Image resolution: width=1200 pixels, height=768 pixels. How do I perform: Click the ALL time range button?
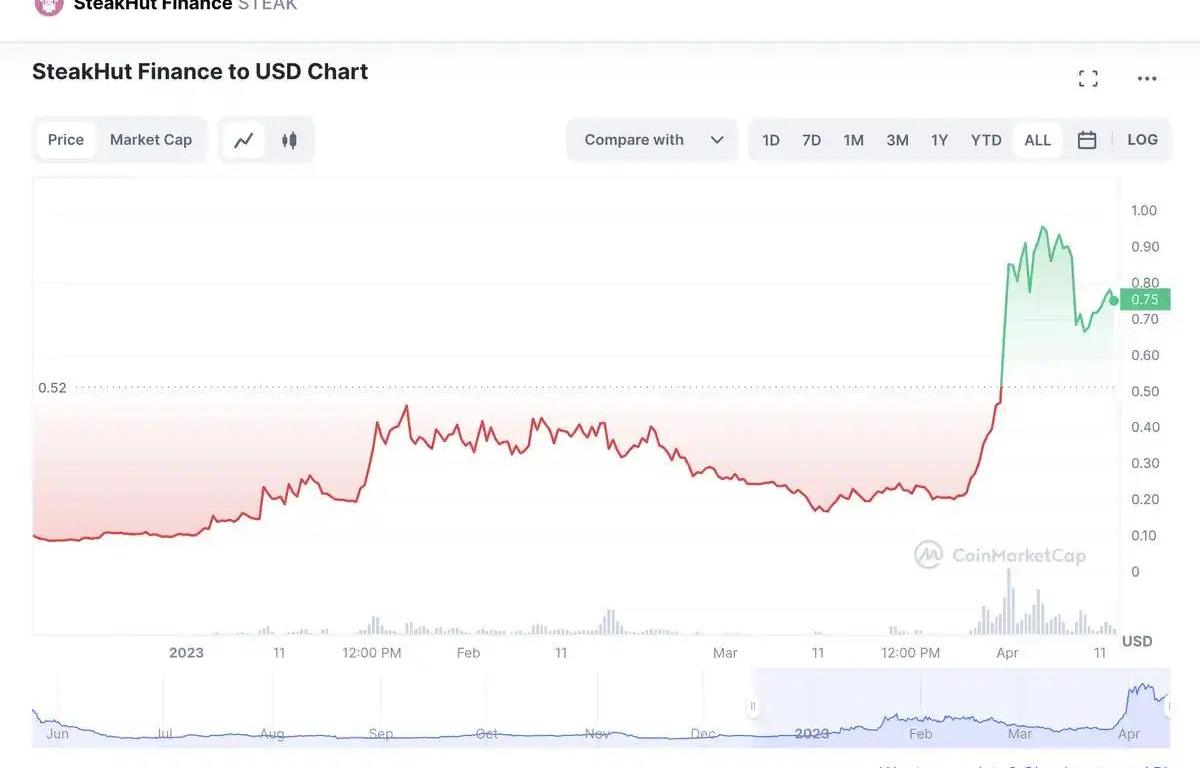click(x=1037, y=140)
